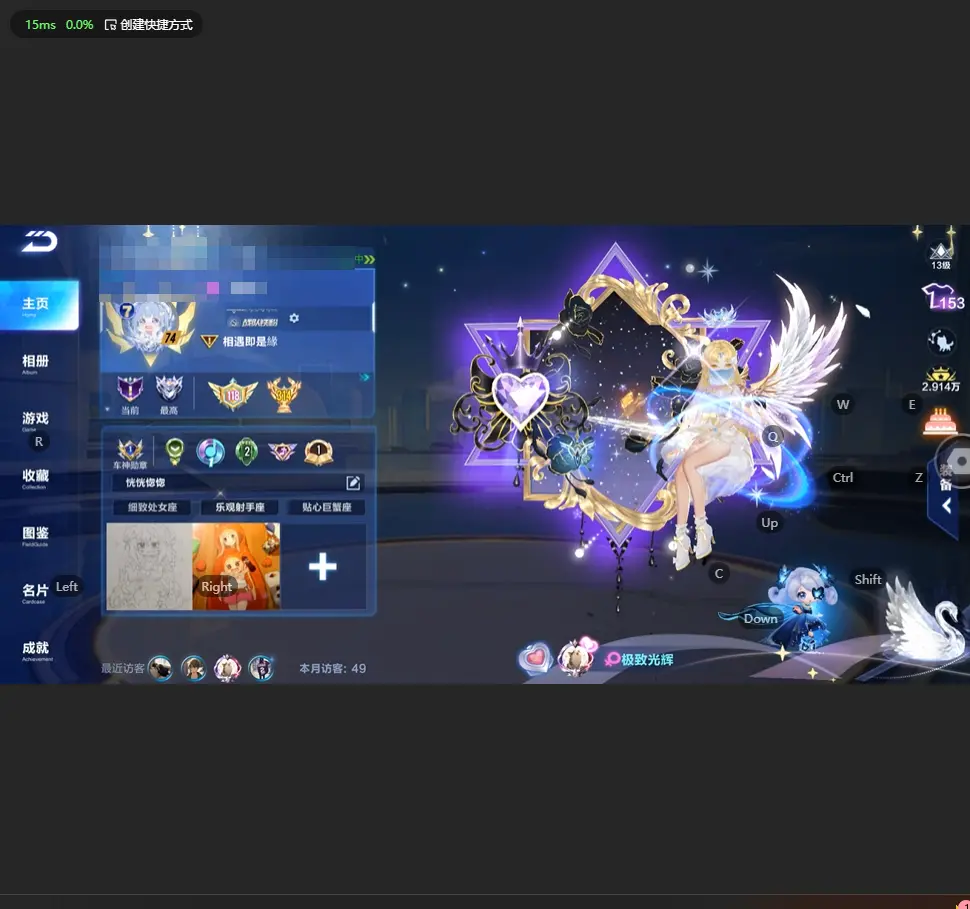Open the 图鉴 FieldGuide tab

click(35, 535)
